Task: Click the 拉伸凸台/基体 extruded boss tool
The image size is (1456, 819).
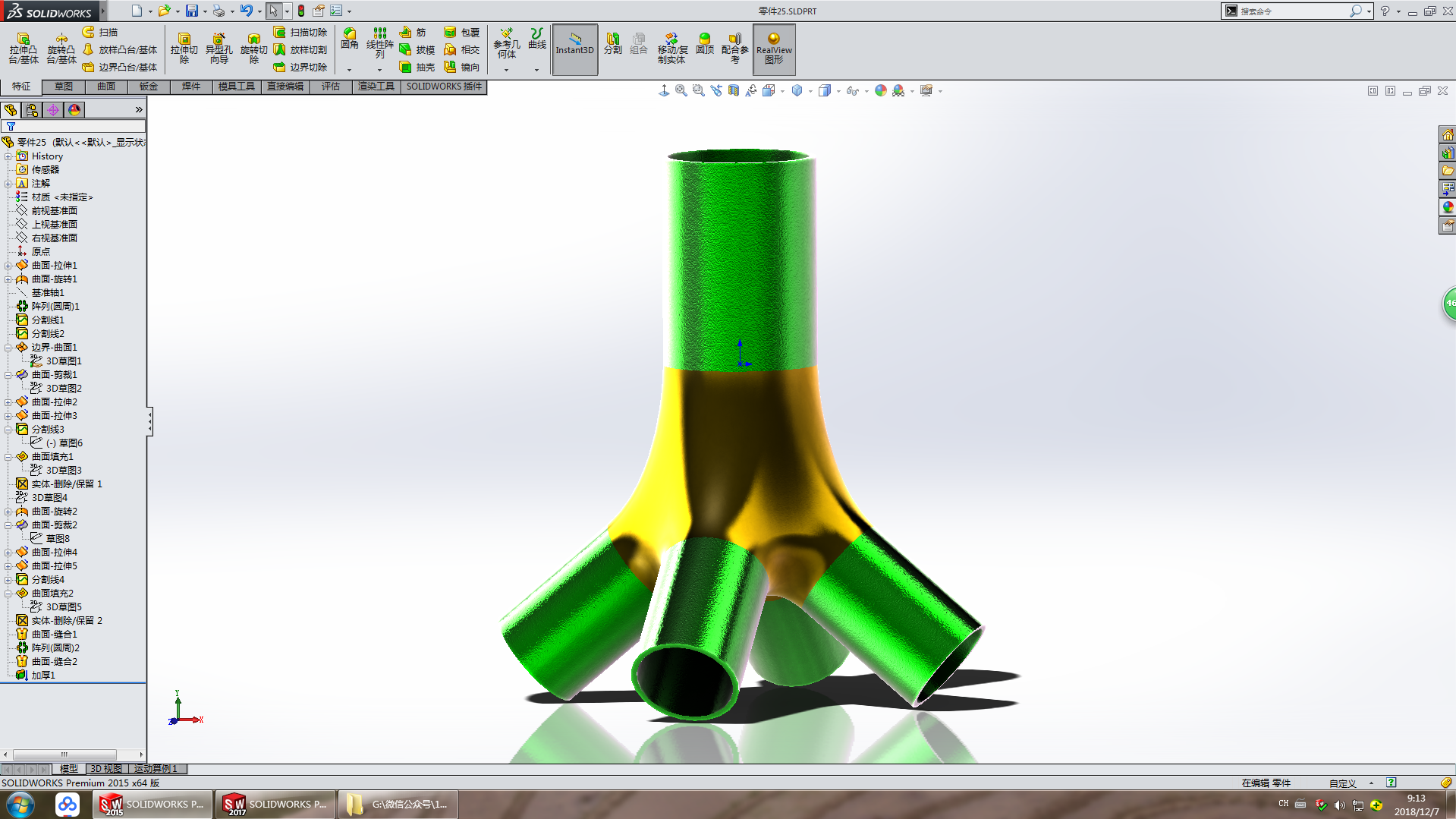Action: point(24,49)
